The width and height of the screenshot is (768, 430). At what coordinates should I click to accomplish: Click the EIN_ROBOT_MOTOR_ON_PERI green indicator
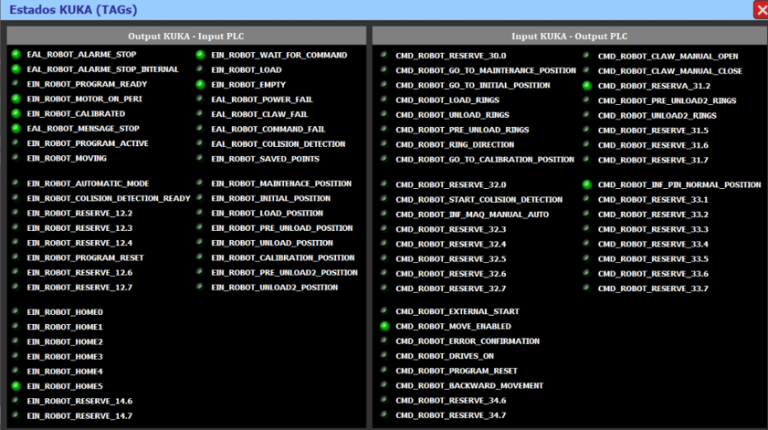click(16, 99)
